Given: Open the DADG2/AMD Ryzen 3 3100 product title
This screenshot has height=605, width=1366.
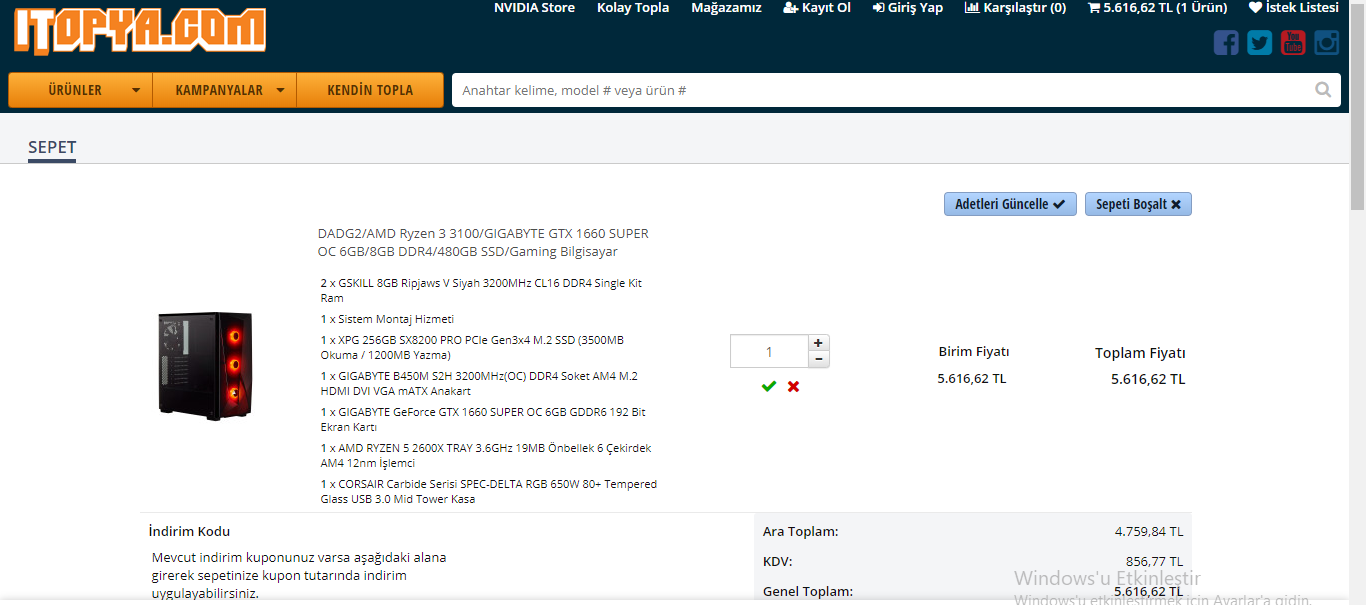Looking at the screenshot, I should 483,242.
